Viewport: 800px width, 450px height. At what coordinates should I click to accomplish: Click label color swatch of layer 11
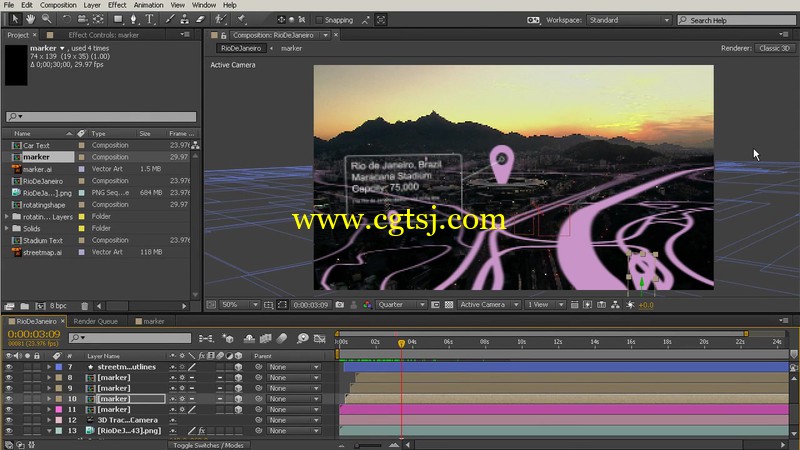[x=59, y=410]
